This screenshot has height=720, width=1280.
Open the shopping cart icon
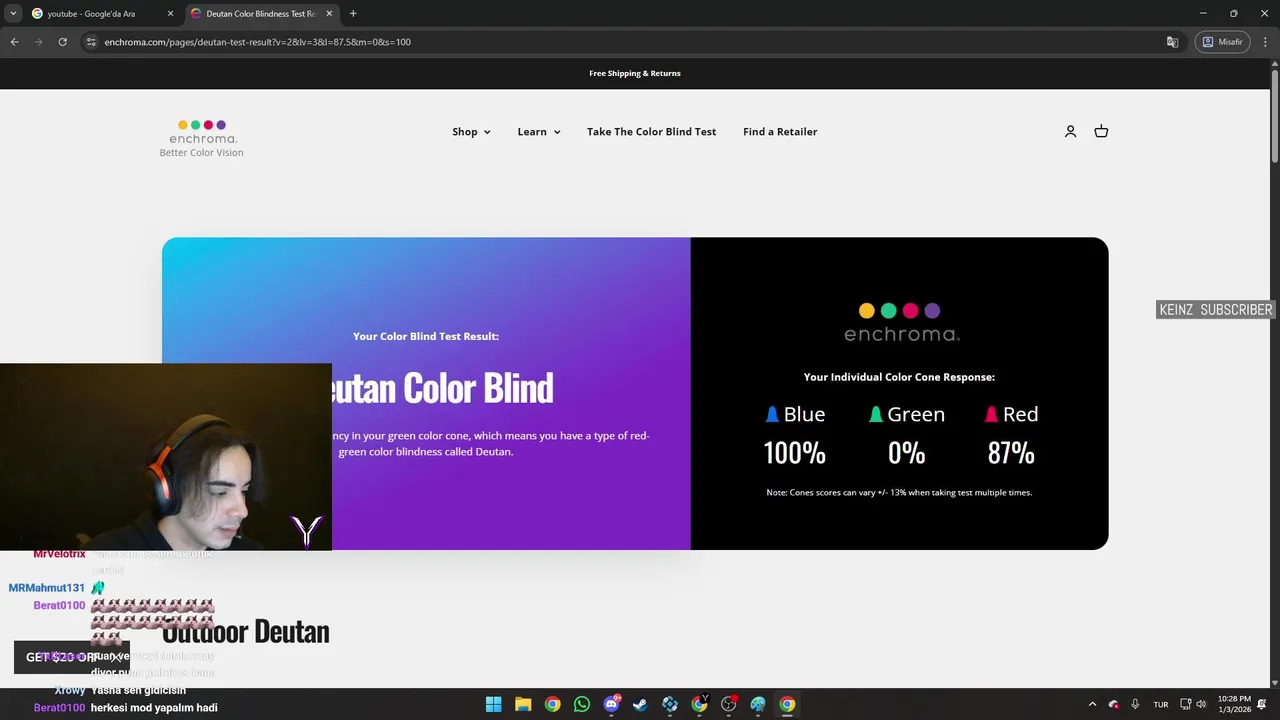click(1101, 131)
